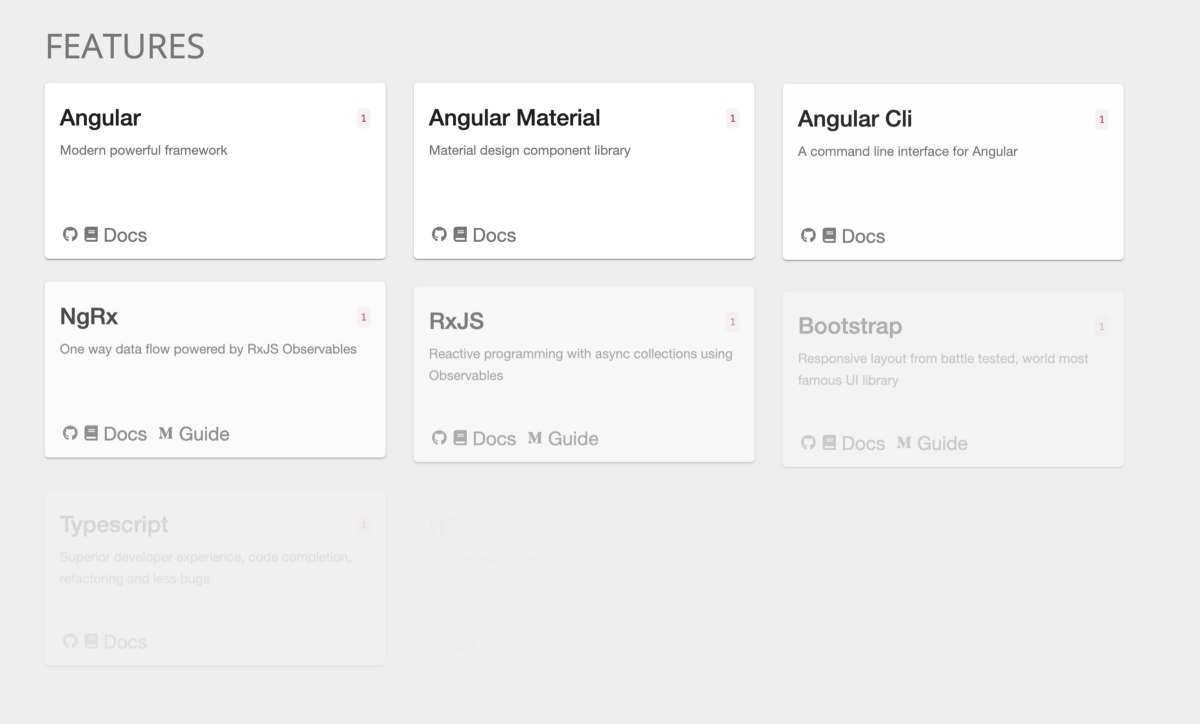Open the Docs link in the Angular Cli card
1200x724 pixels.
point(863,236)
